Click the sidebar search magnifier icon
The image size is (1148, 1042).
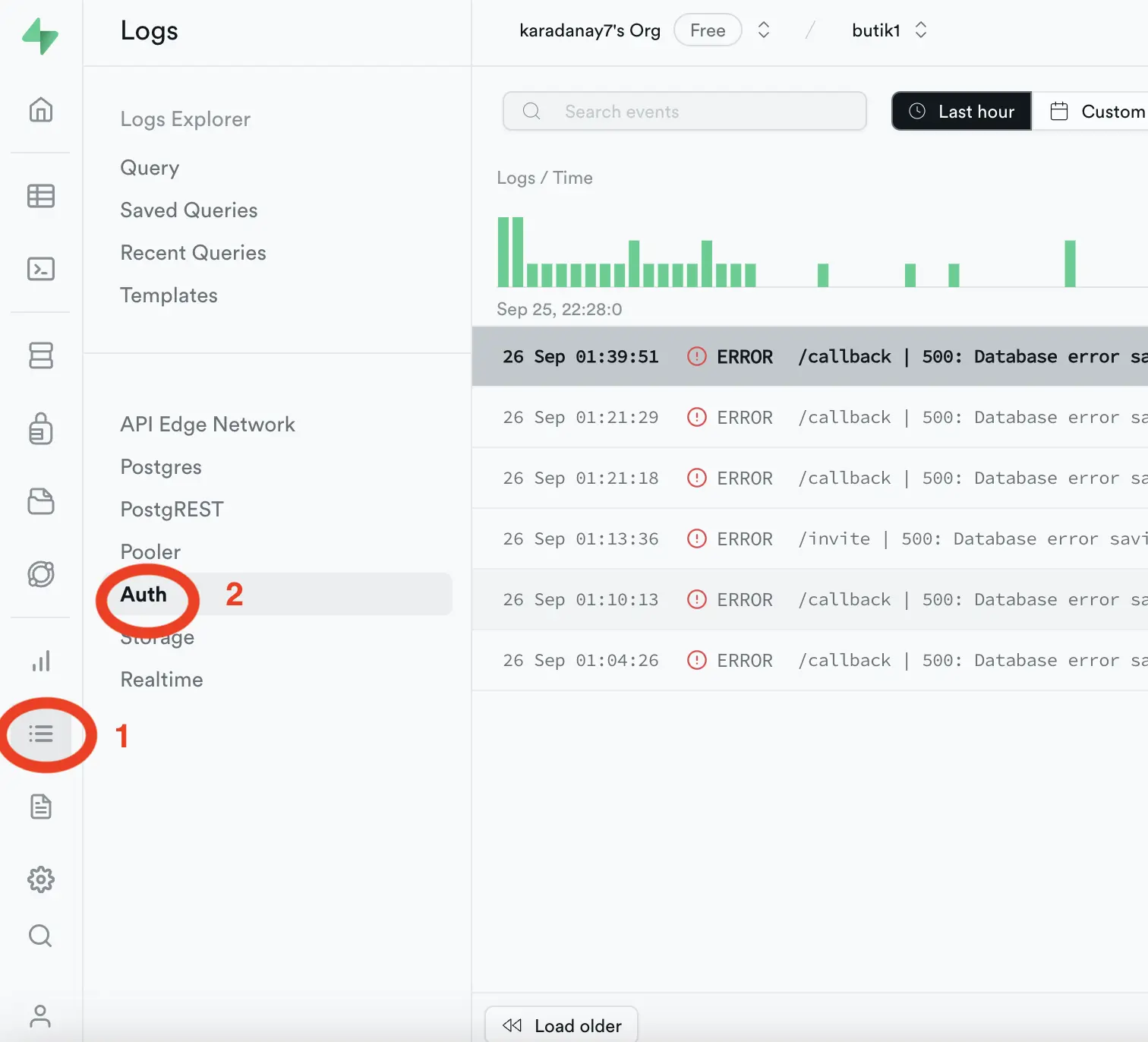(41, 936)
